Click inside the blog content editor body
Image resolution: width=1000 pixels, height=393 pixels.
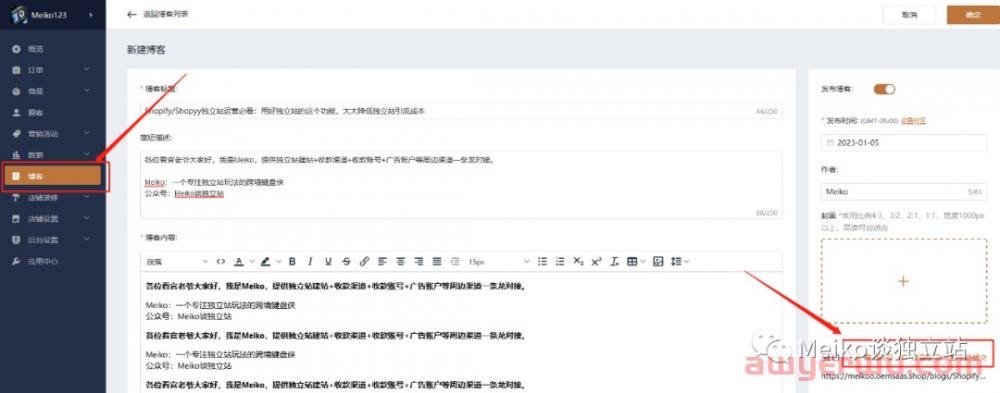(x=461, y=332)
